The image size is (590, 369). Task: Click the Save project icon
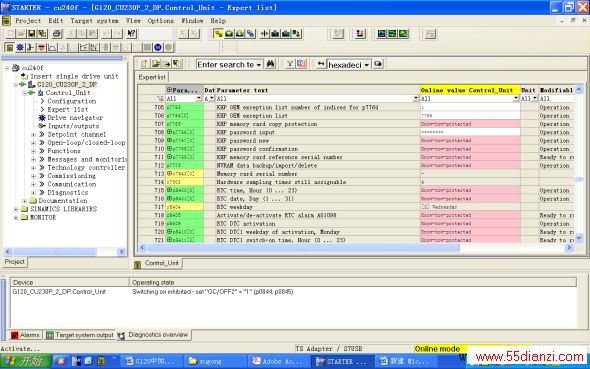click(x=32, y=34)
